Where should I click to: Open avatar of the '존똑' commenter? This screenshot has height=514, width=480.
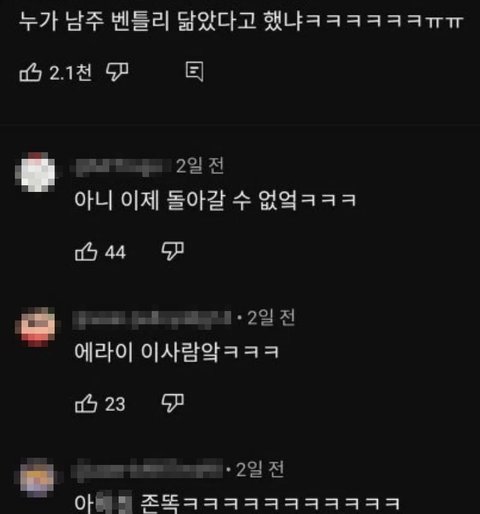tap(38, 479)
